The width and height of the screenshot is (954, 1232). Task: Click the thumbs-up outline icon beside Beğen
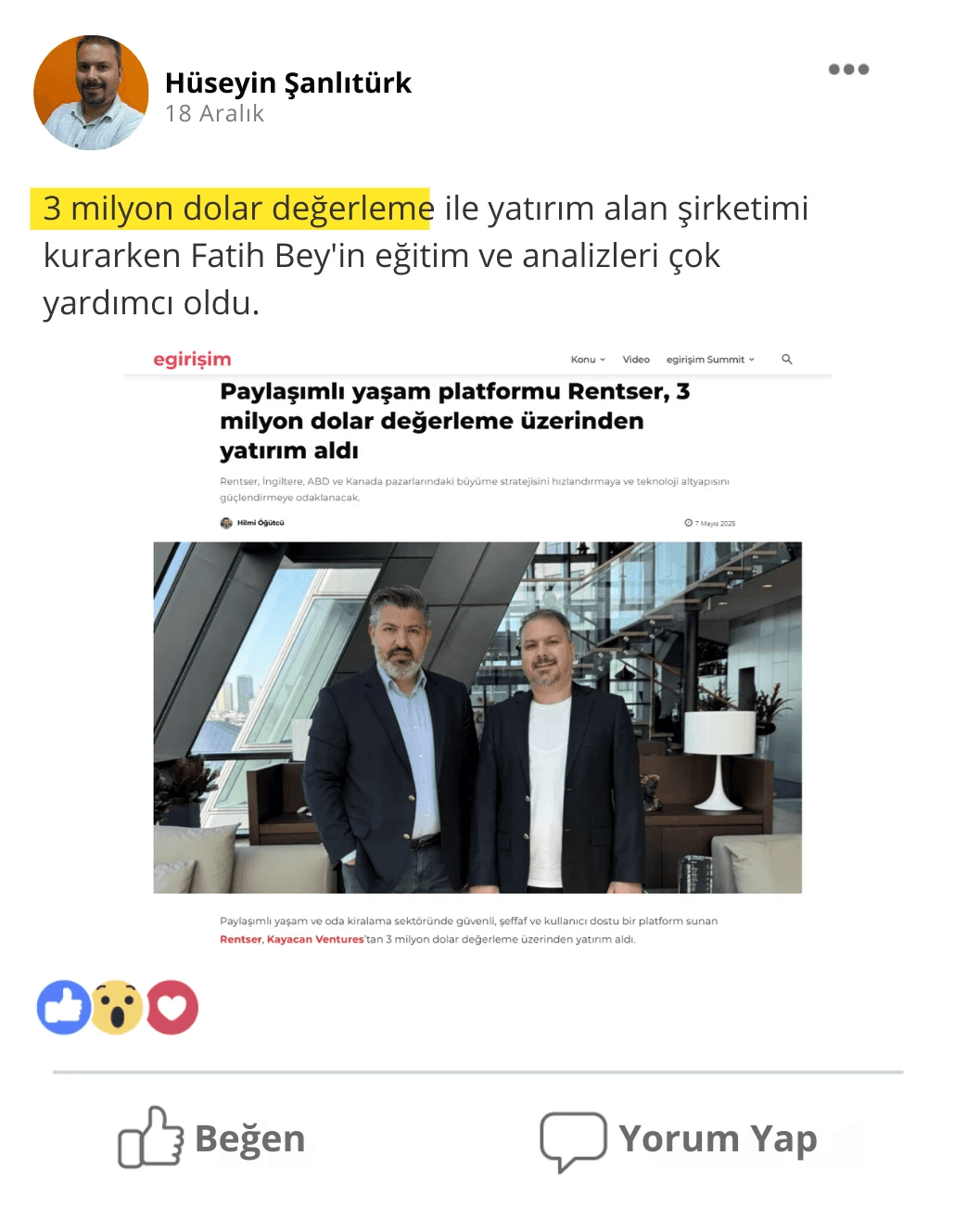tap(150, 1137)
